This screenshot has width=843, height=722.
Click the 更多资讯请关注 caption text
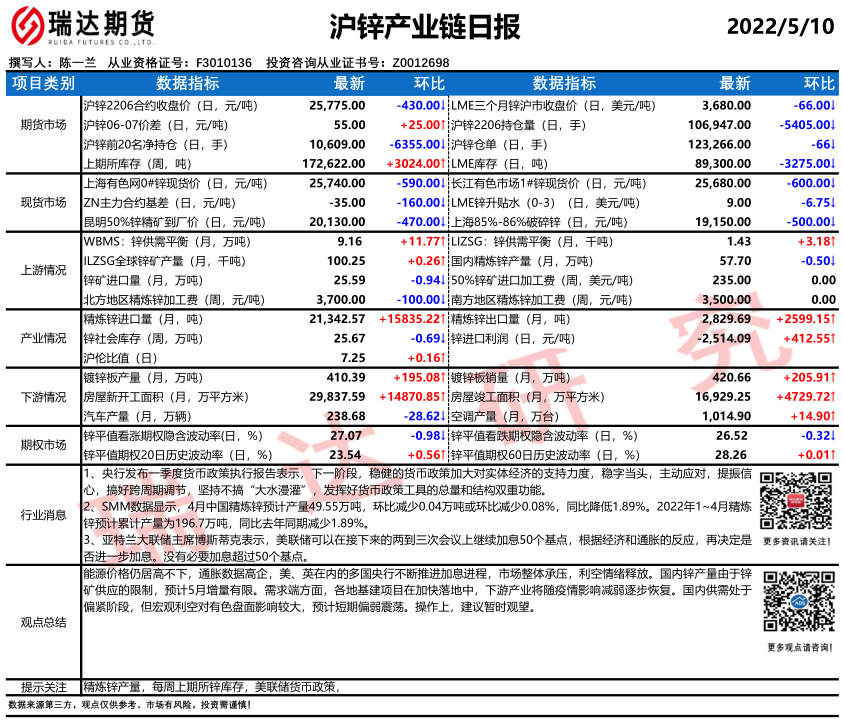pos(795,540)
